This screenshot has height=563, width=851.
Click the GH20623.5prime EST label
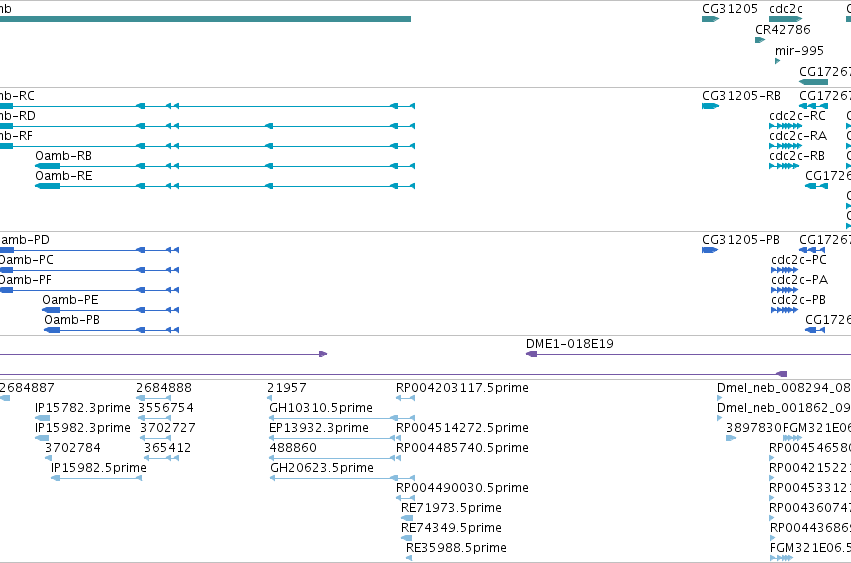click(322, 468)
